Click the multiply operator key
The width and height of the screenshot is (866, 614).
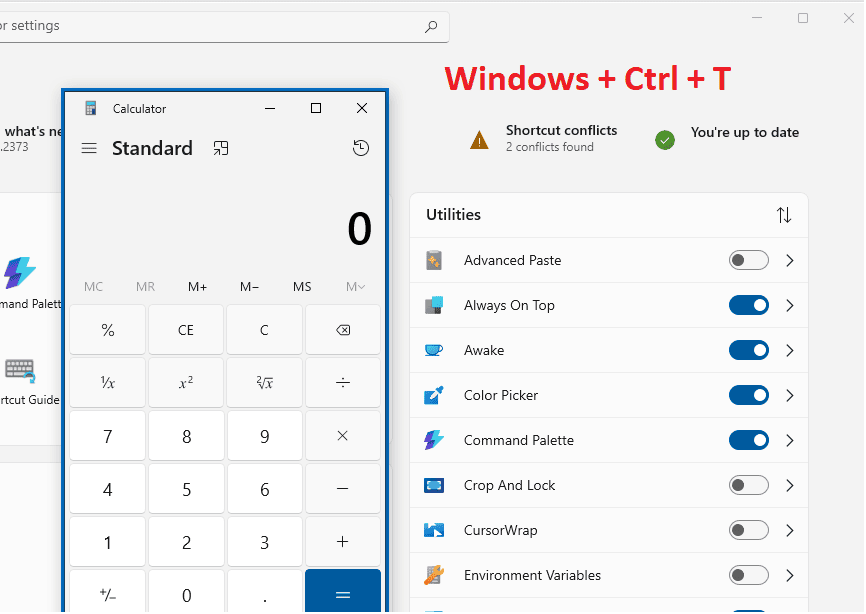pyautogui.click(x=343, y=436)
